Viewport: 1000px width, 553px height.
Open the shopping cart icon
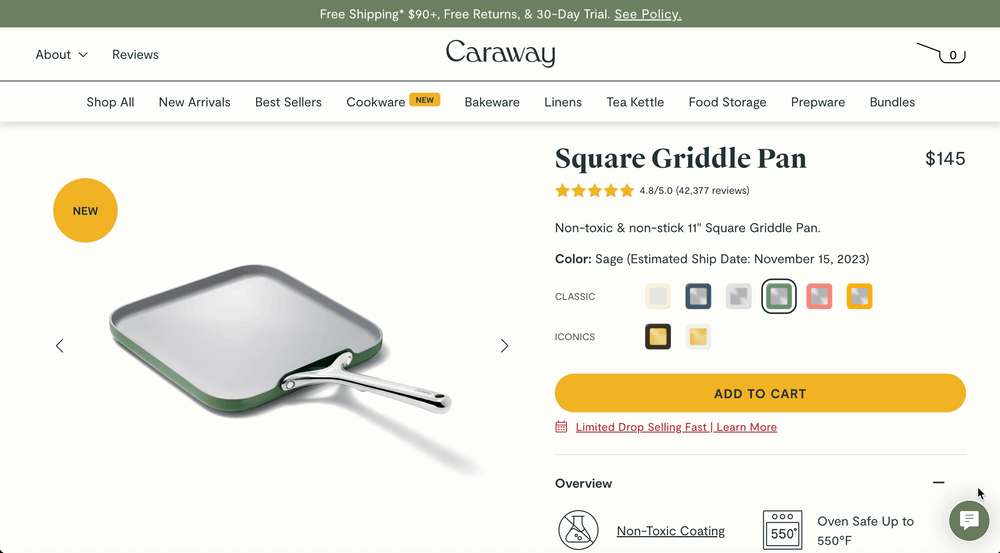click(941, 54)
